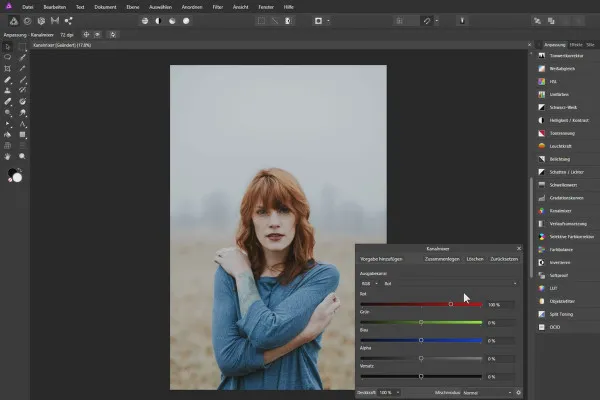Click the Zusammenlegen button

(x=442, y=259)
